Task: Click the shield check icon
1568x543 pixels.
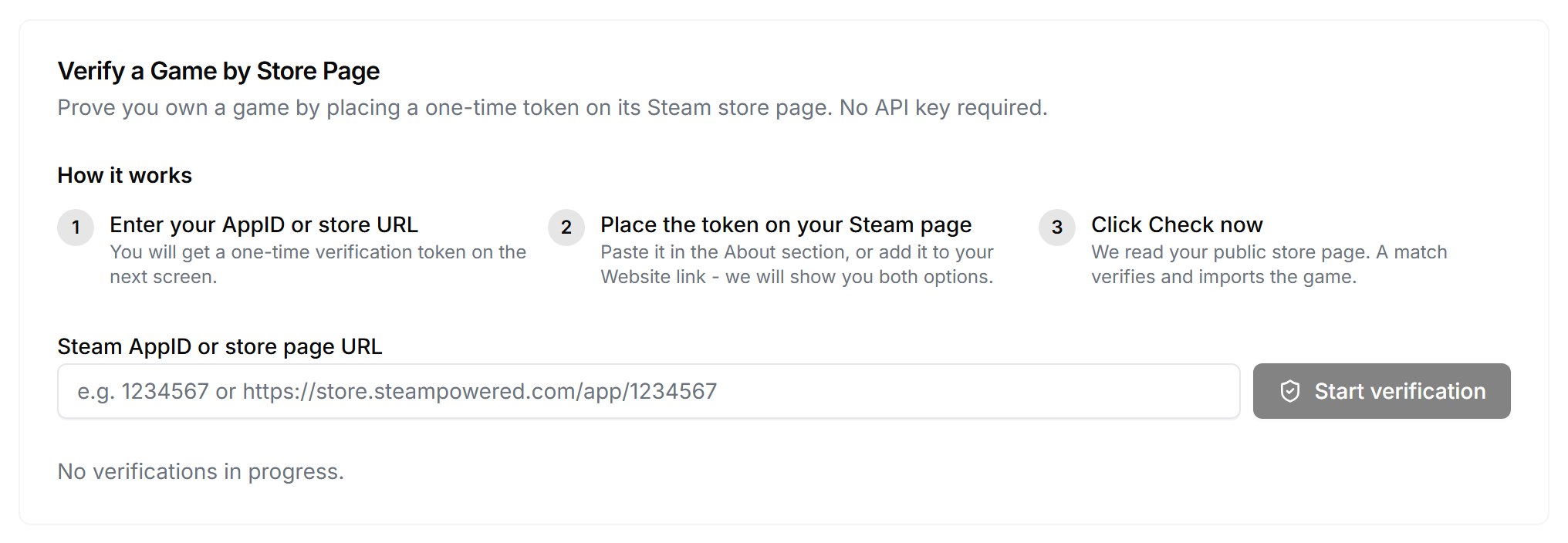Action: 1290,391
